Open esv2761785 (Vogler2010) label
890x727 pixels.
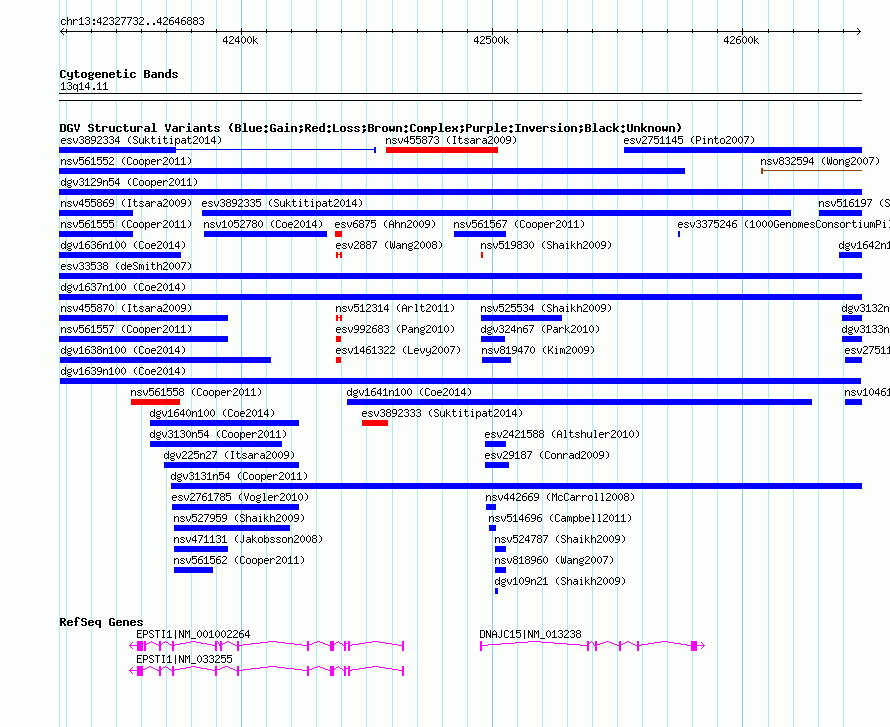tap(240, 497)
